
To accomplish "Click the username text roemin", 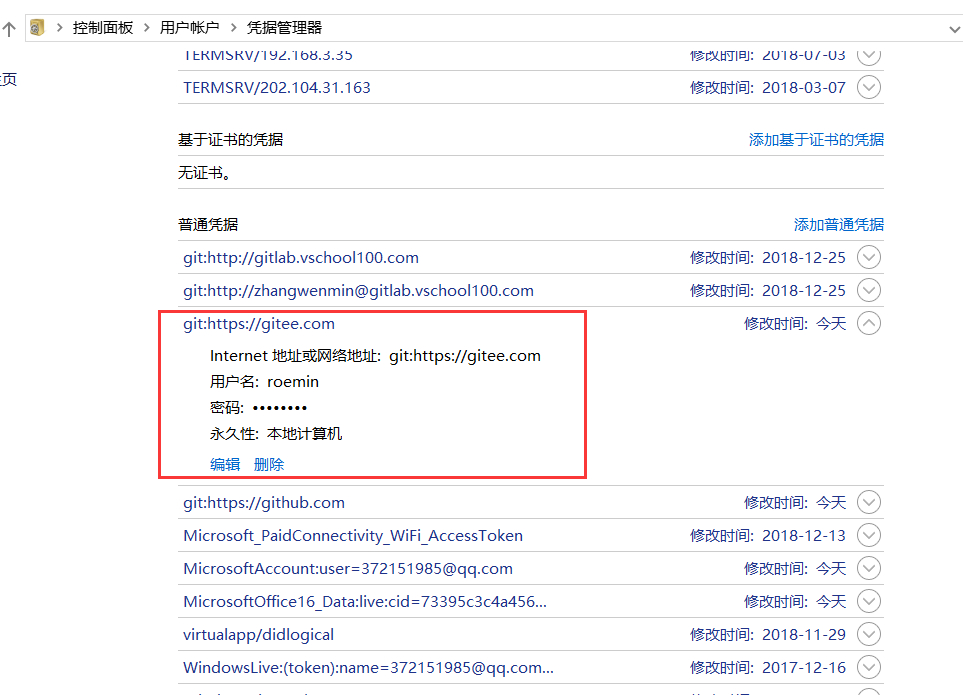I will tap(293, 382).
